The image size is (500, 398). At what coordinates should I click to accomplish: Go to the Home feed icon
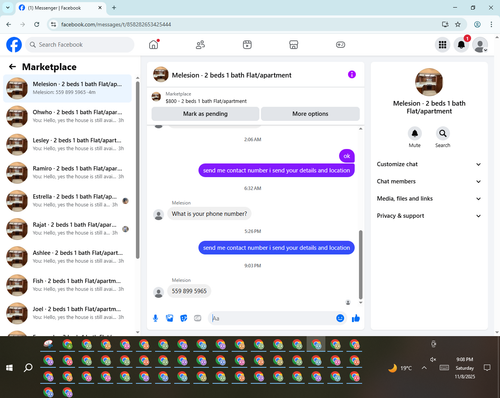(x=154, y=44)
